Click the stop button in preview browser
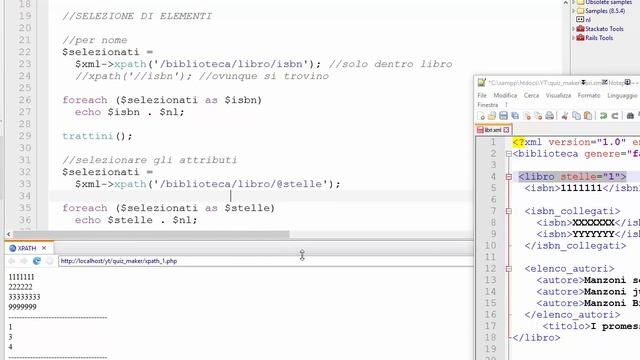Screen dimensions: 640x360 pyautogui.click(x=49, y=261)
